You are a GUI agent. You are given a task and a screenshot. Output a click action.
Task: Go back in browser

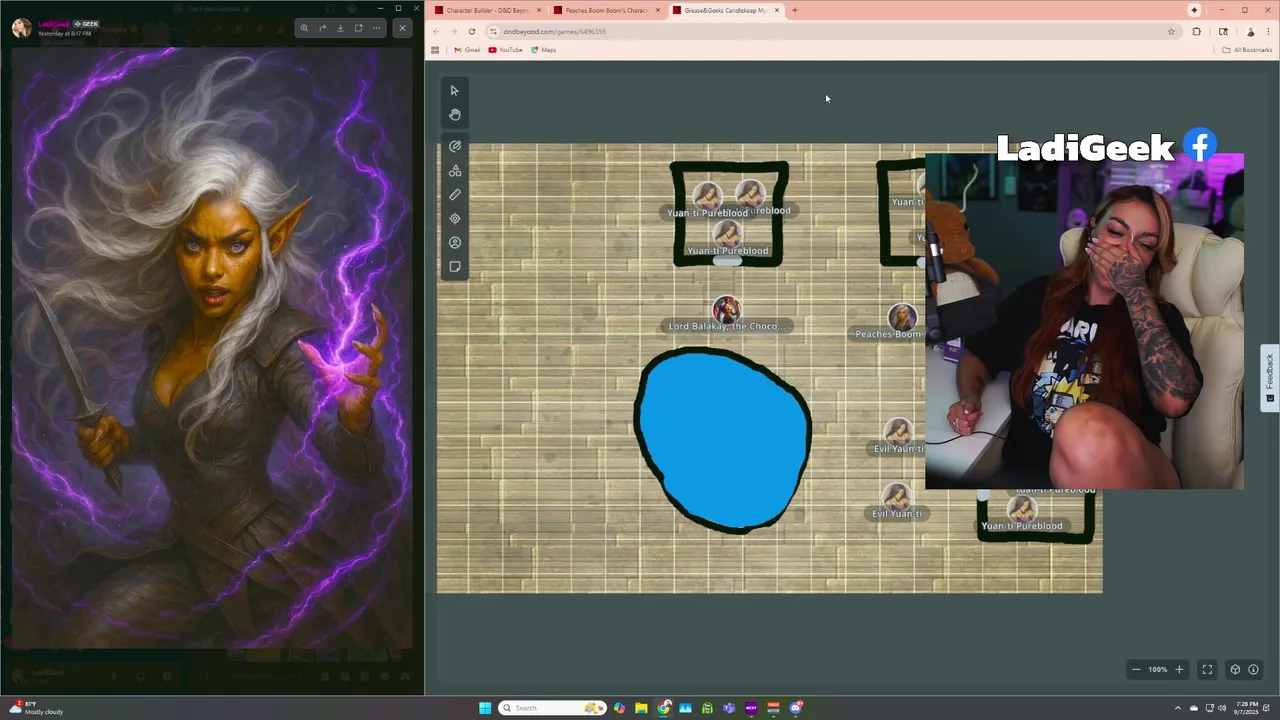click(436, 31)
